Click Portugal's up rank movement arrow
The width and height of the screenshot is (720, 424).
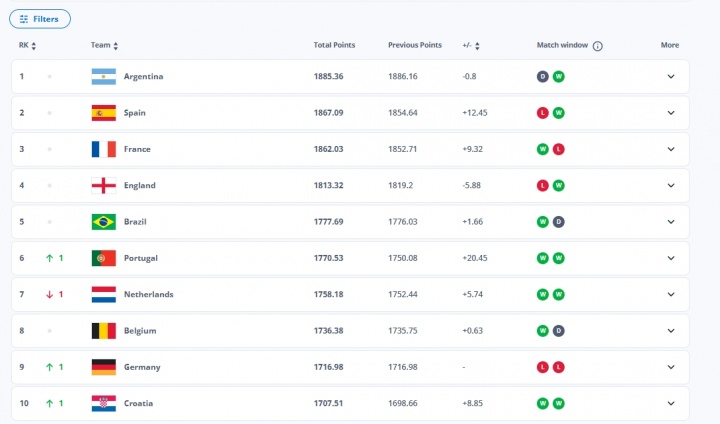pyautogui.click(x=48, y=258)
